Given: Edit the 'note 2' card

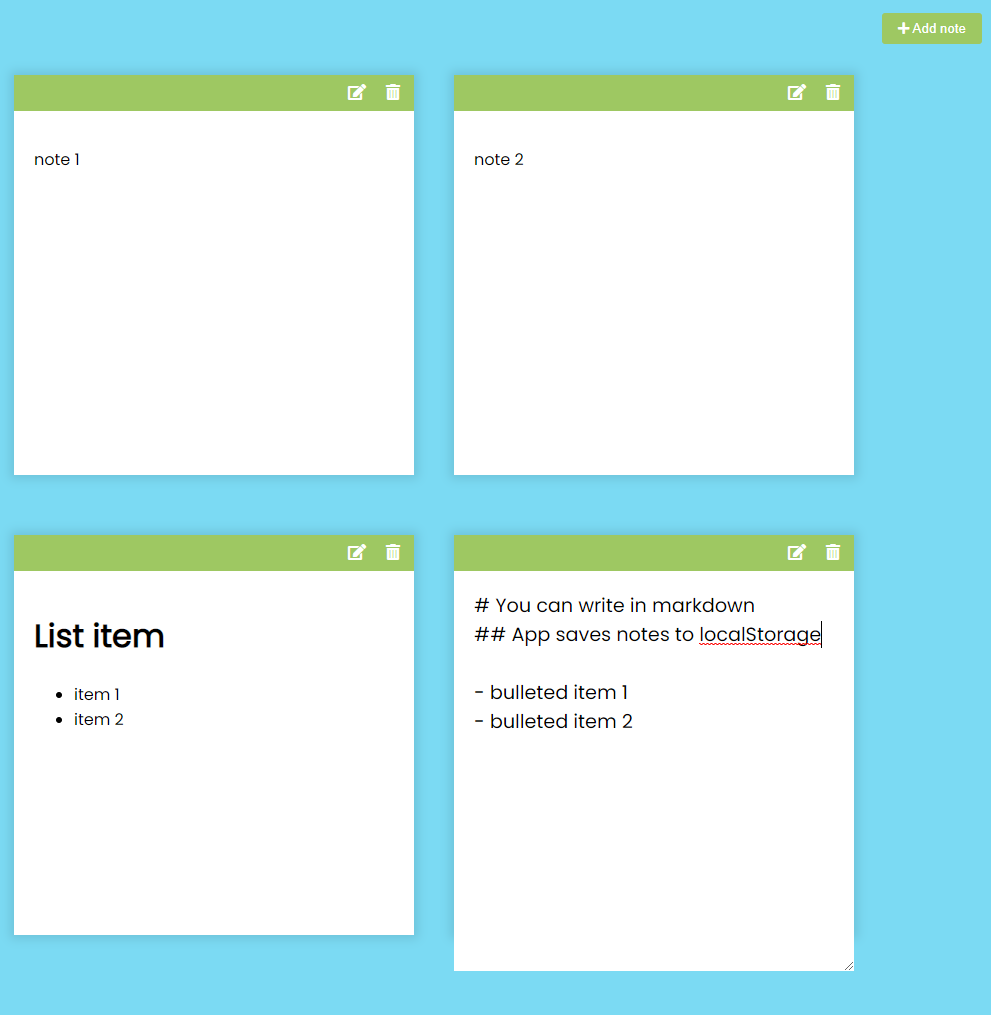Looking at the screenshot, I should 797,93.
